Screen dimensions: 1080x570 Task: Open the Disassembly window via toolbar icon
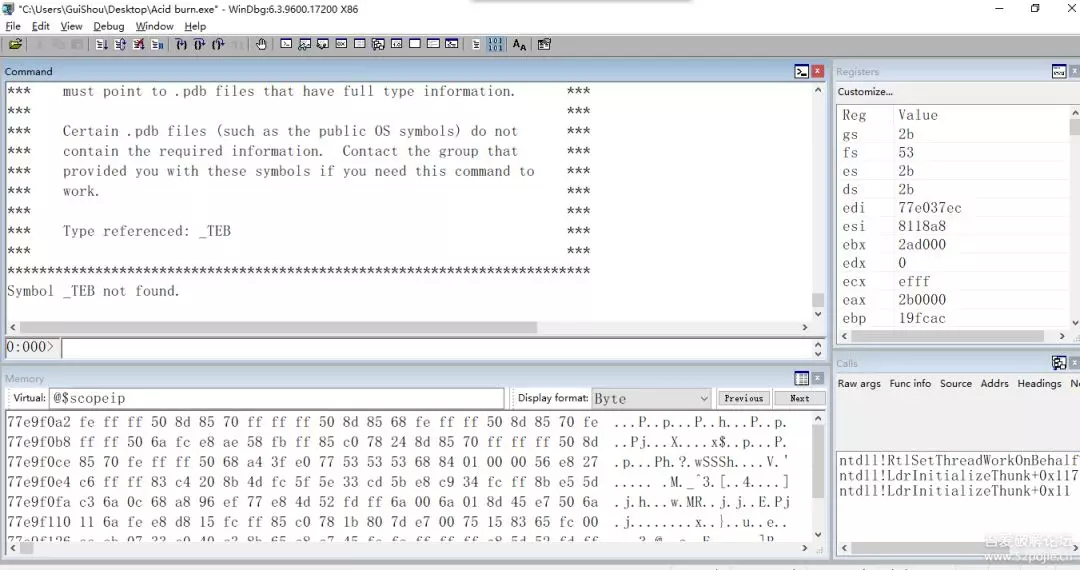(397, 44)
